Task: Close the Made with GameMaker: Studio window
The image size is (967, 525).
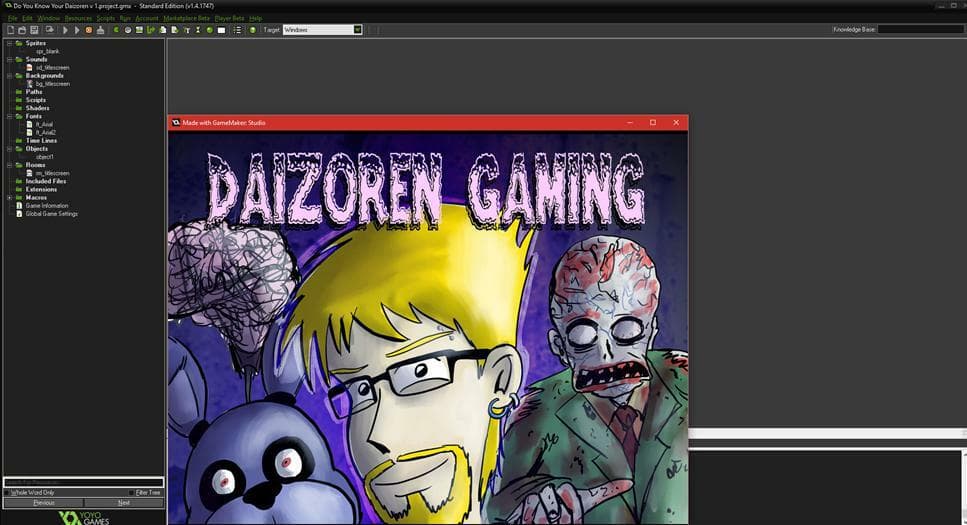Action: click(676, 123)
